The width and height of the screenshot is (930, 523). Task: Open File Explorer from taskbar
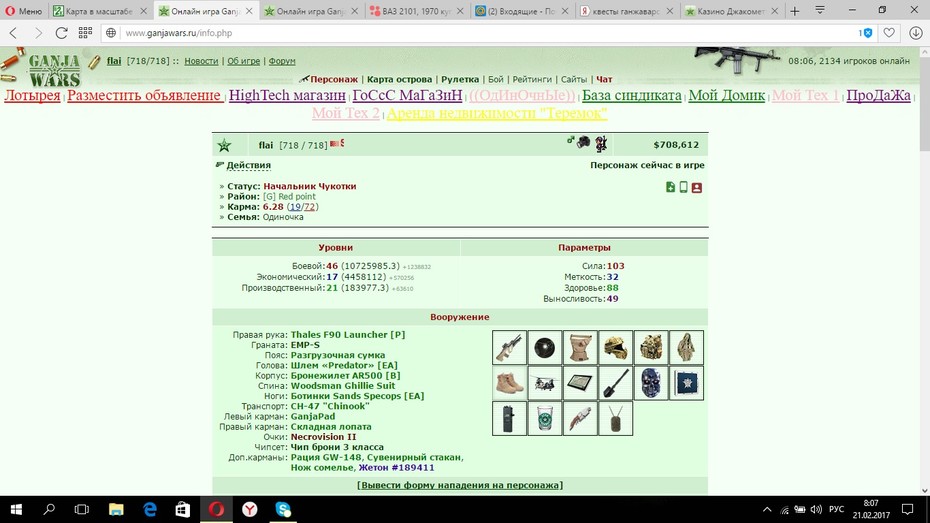116,509
